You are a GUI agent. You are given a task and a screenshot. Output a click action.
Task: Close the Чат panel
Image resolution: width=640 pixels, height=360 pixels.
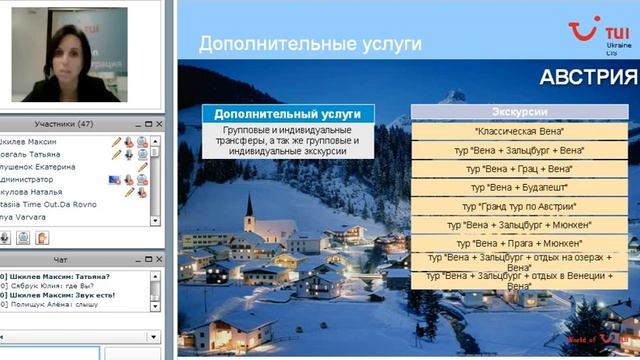pyautogui.click(x=159, y=260)
